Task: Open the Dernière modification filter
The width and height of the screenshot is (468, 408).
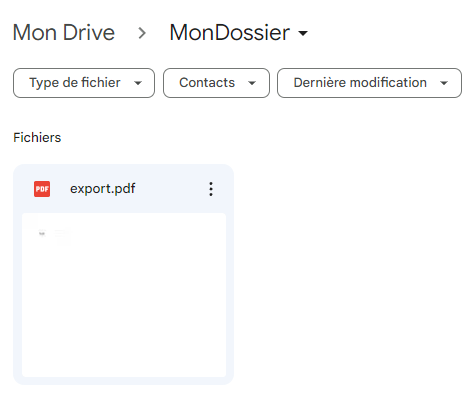Action: pos(369,83)
